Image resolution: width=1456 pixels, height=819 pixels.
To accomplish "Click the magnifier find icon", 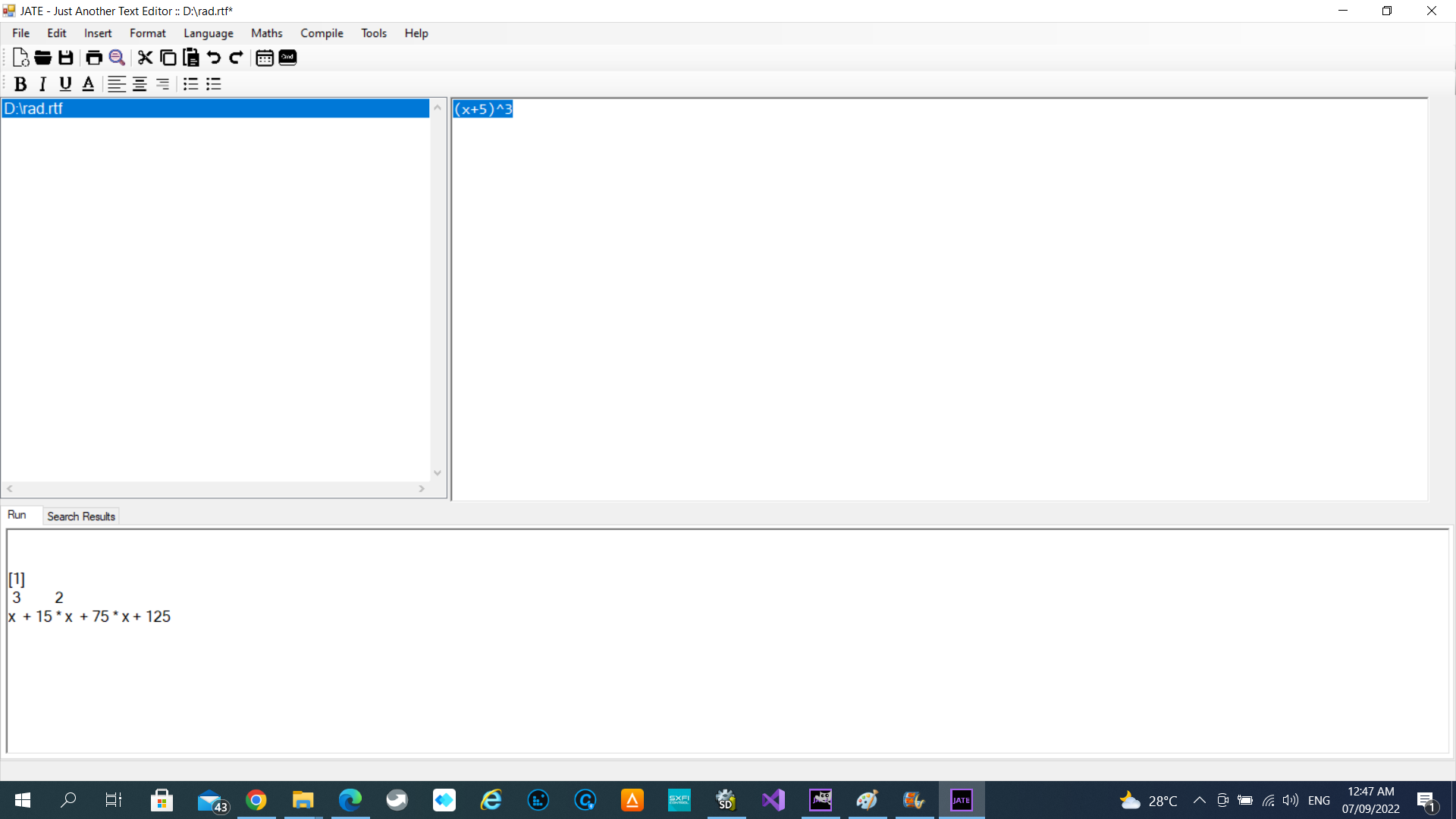I will pyautogui.click(x=117, y=58).
